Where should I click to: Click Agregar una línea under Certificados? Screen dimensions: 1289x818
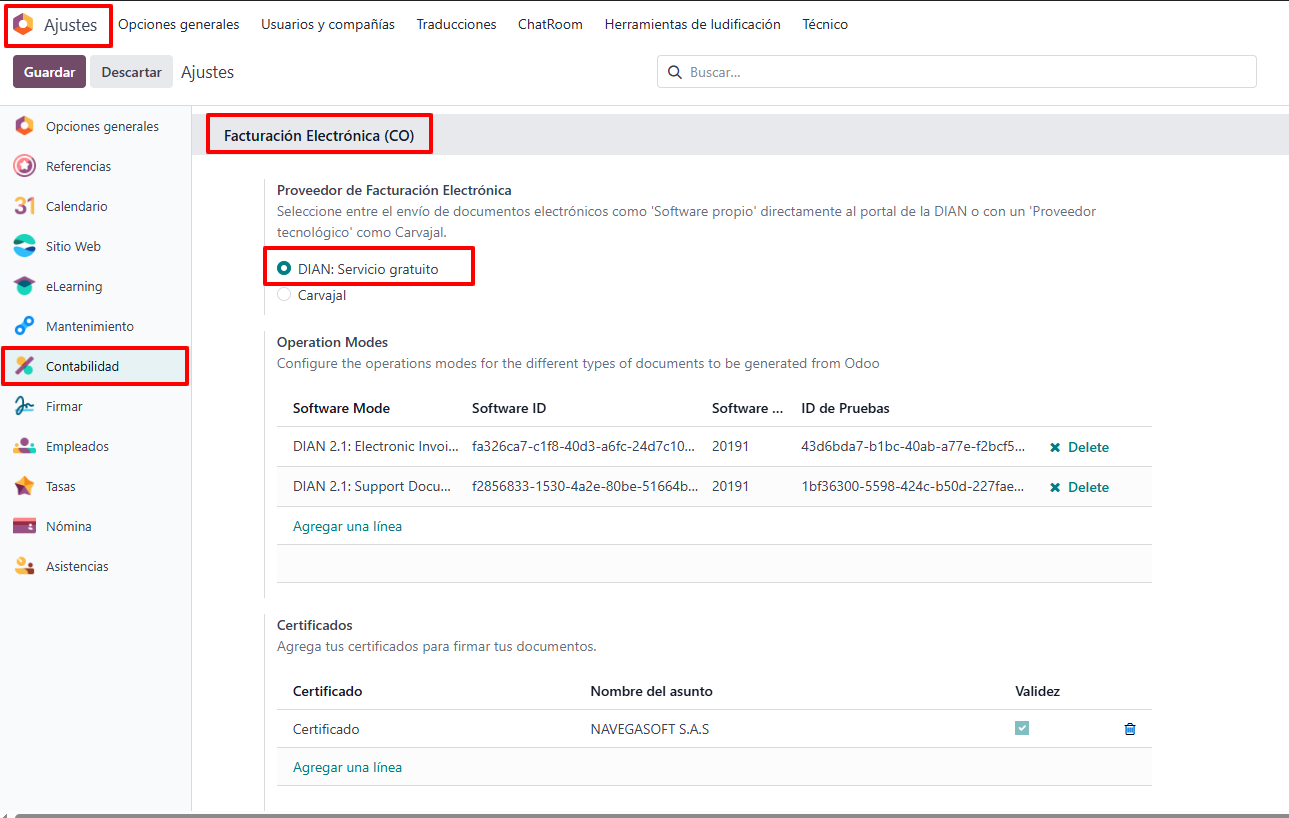pos(347,768)
